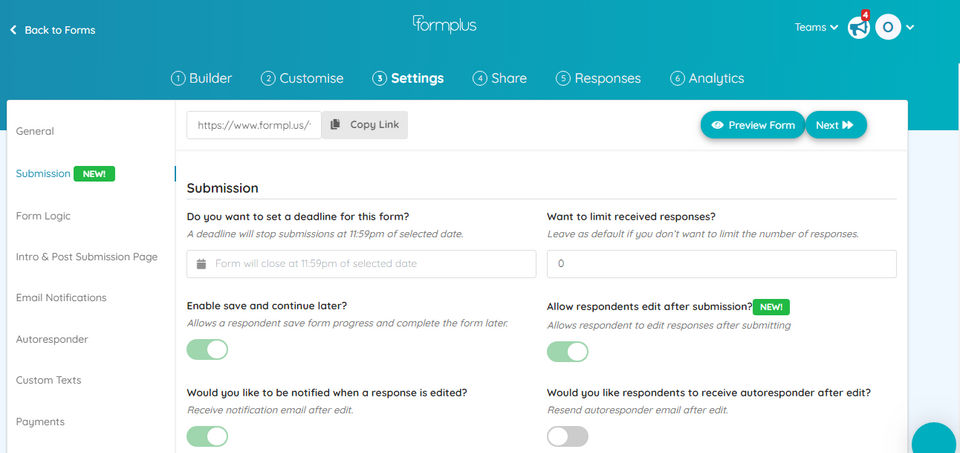Click the calendar icon in the deadline field

201,264
